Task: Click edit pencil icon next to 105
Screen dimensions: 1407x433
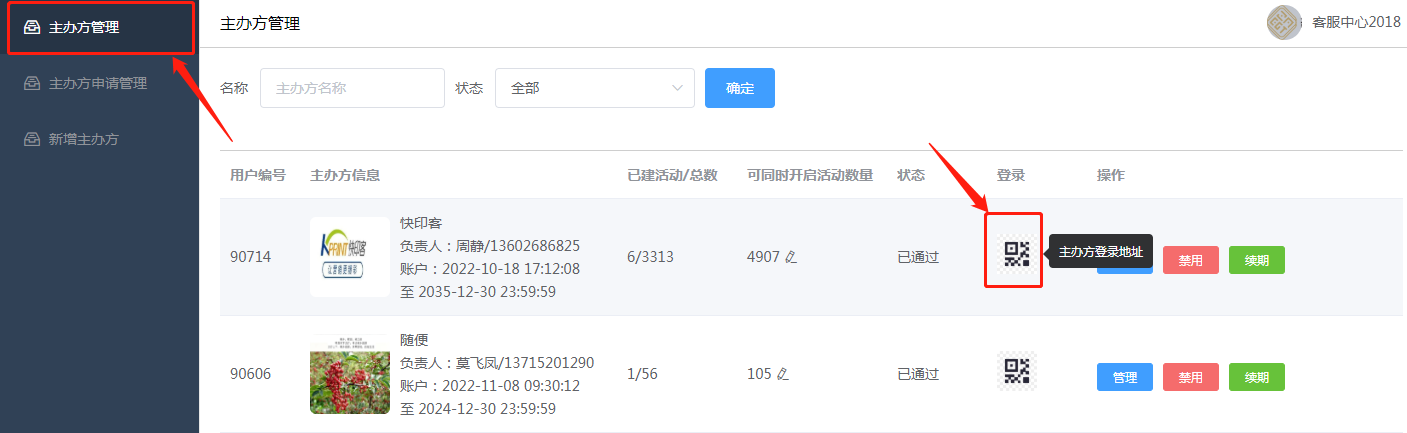Action: pyautogui.click(x=783, y=375)
